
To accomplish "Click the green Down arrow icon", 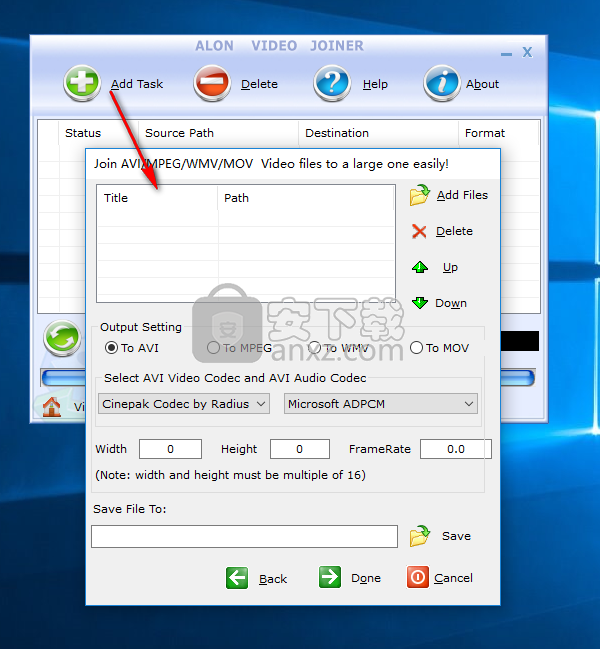I will [x=420, y=303].
